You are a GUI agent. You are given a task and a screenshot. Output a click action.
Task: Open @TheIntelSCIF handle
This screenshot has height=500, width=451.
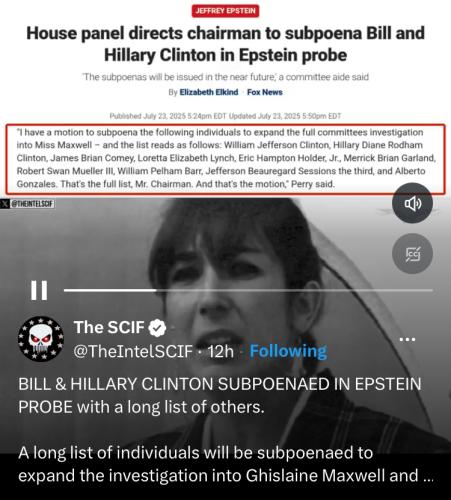[x=133, y=351]
